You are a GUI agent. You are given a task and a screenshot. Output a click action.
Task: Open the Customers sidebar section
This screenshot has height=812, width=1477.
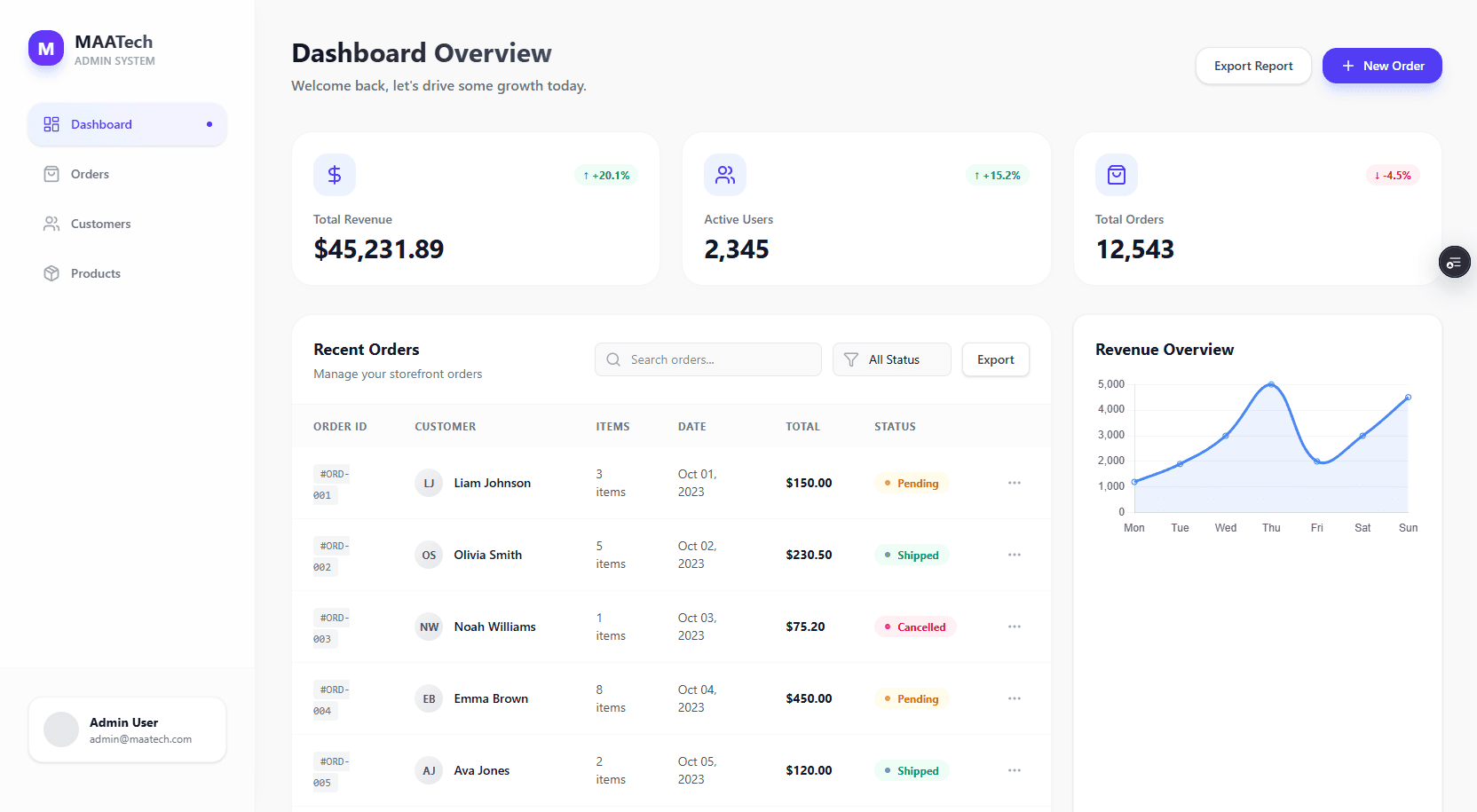[100, 224]
